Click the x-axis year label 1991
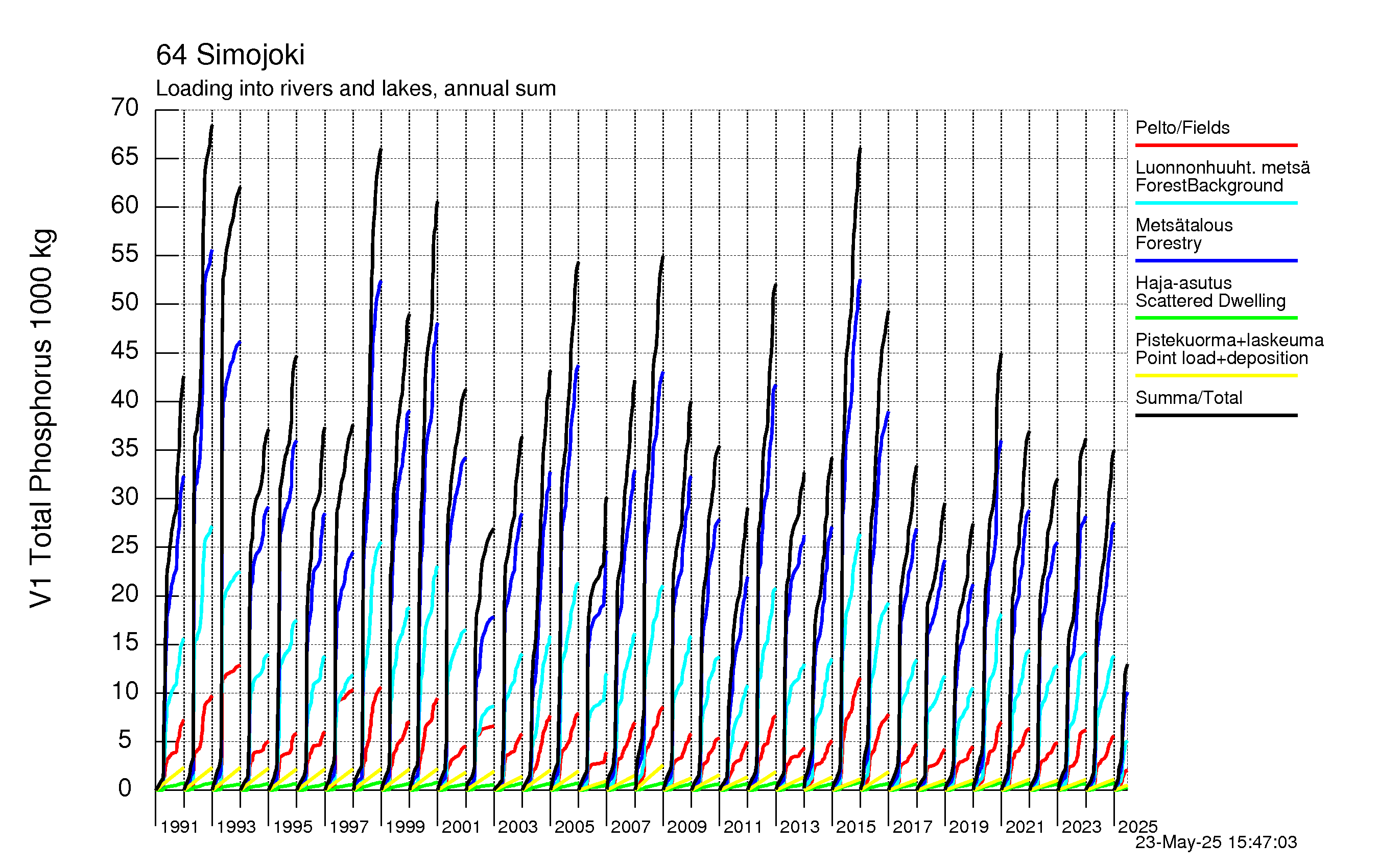 coord(179,827)
